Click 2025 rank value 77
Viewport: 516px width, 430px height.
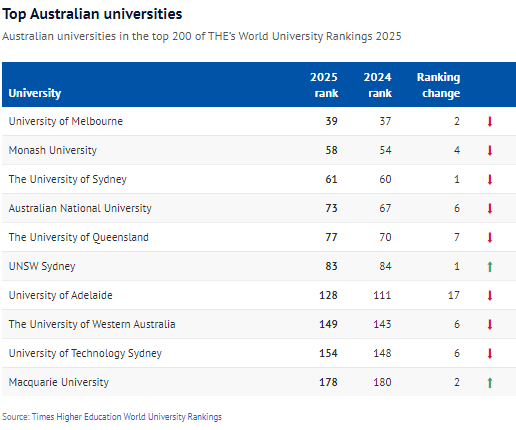tap(332, 237)
